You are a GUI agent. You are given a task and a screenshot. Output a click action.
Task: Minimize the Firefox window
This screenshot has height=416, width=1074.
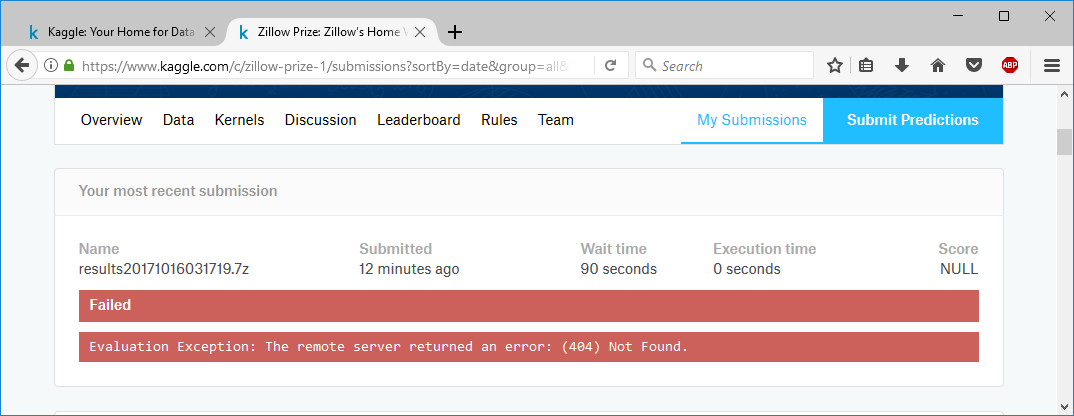click(x=957, y=16)
